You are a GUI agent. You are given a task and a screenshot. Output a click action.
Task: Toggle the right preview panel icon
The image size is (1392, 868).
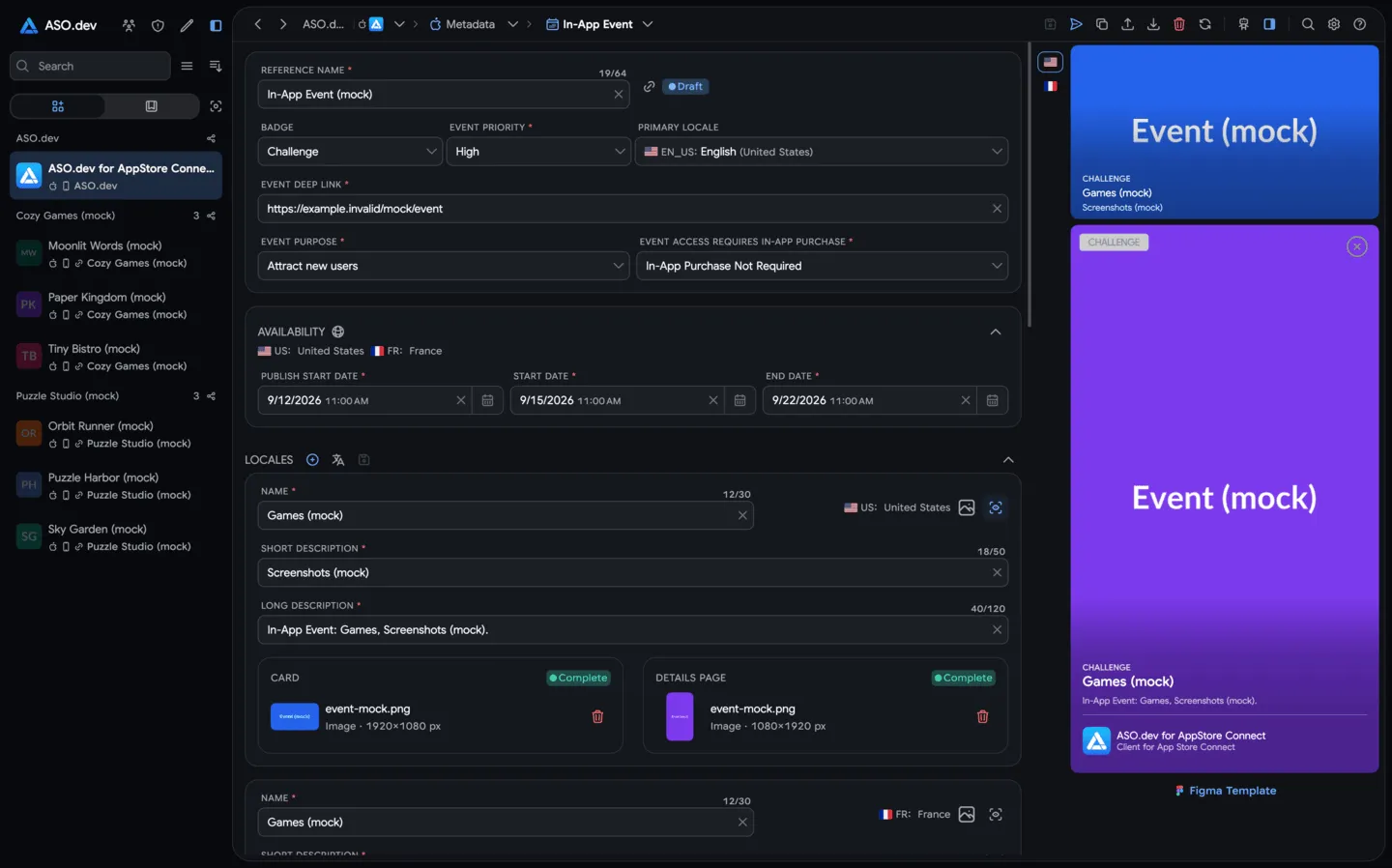tap(1269, 24)
